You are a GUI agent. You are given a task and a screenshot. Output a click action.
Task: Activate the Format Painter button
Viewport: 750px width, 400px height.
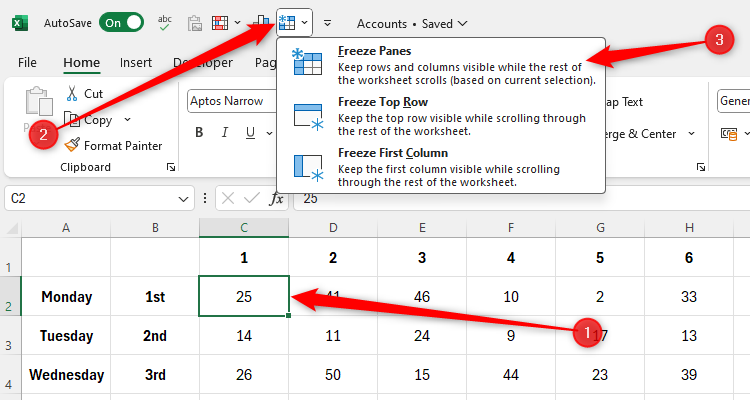click(114, 145)
